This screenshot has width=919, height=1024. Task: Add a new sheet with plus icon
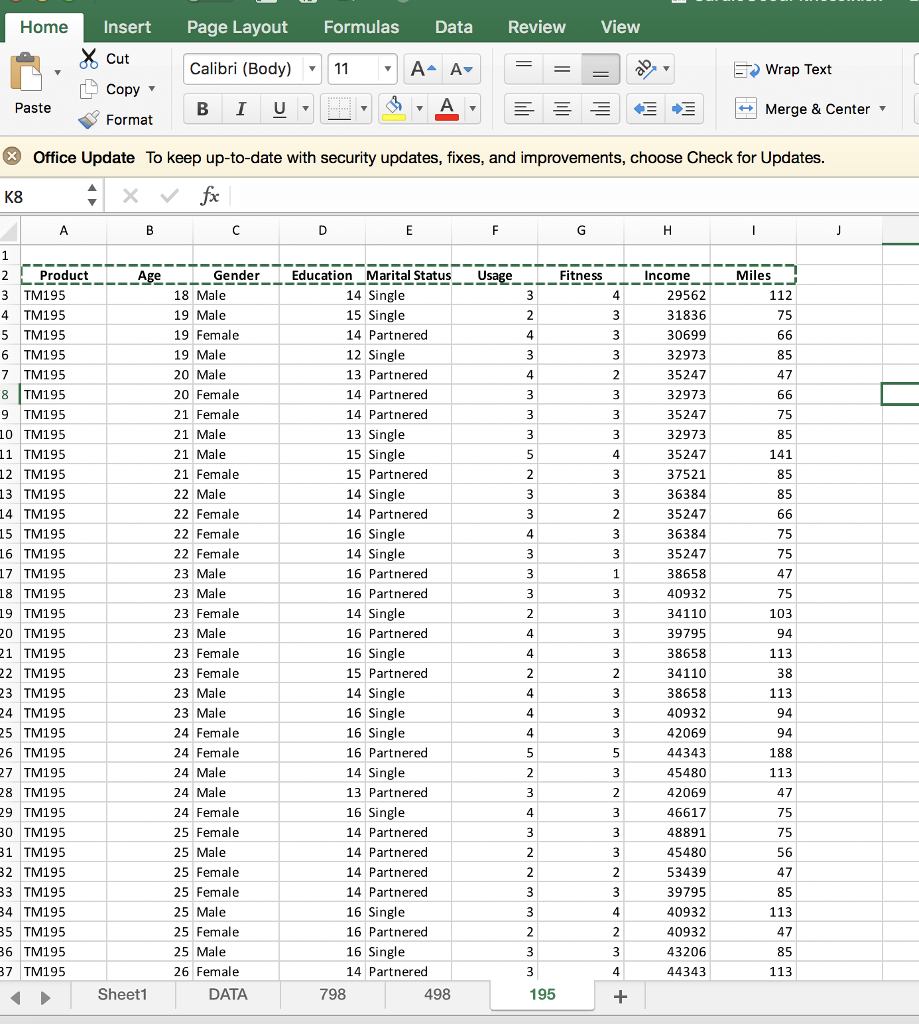pos(621,997)
